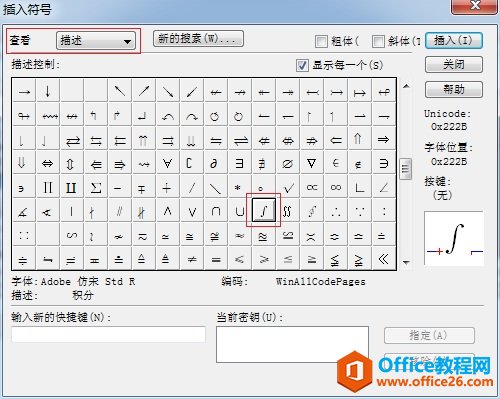
Task: Click the symbol grid scrollbar thumb
Action: pos(406,169)
